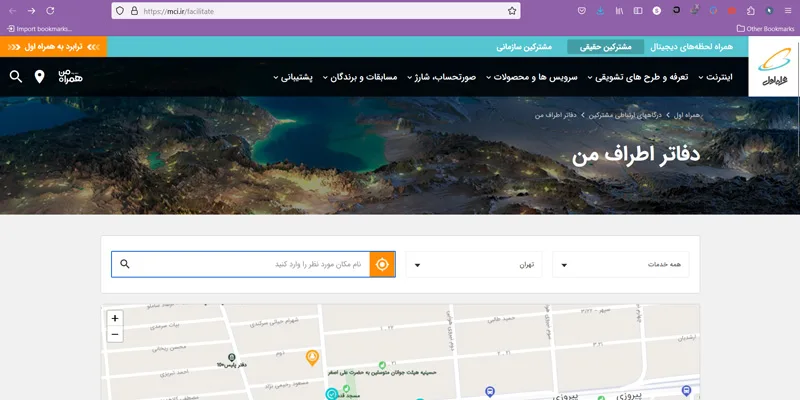Open the Other Bookmarks folder
Image resolution: width=800 pixels, height=400 pixels.
click(x=765, y=29)
